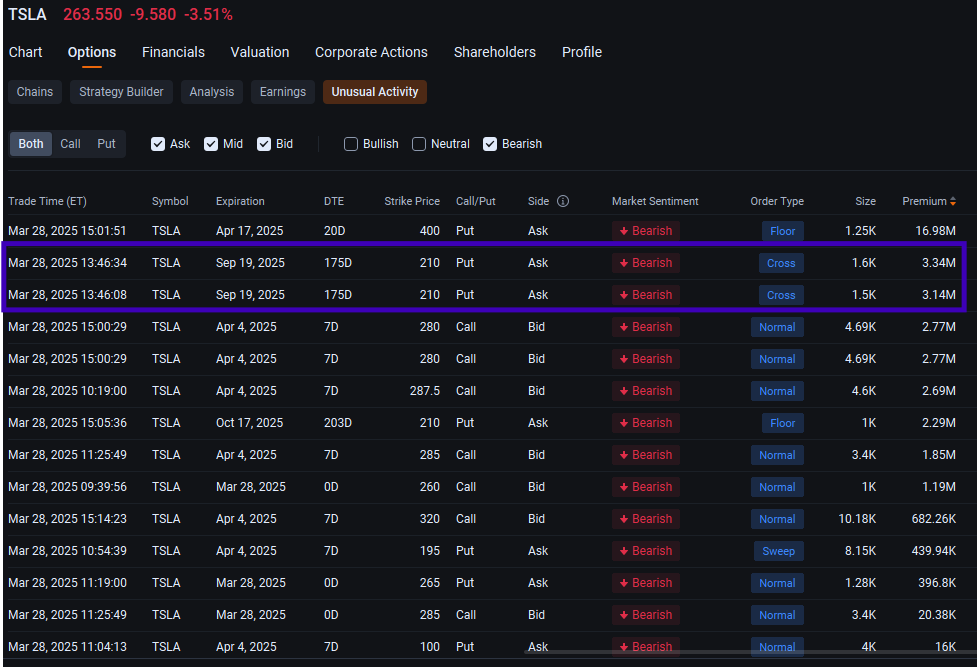Click the 263.550 price value
The width and height of the screenshot is (977, 667).
(93, 14)
